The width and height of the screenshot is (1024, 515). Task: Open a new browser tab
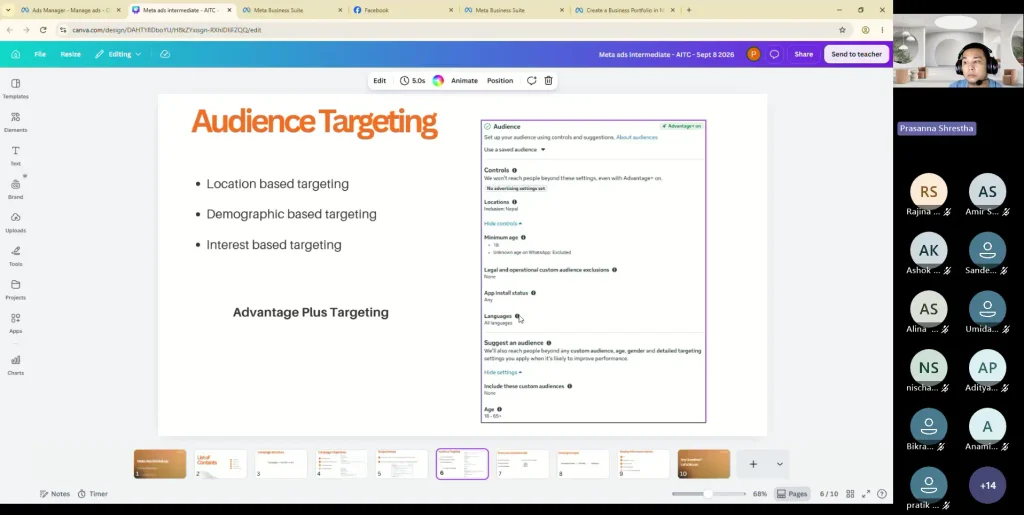point(688,10)
